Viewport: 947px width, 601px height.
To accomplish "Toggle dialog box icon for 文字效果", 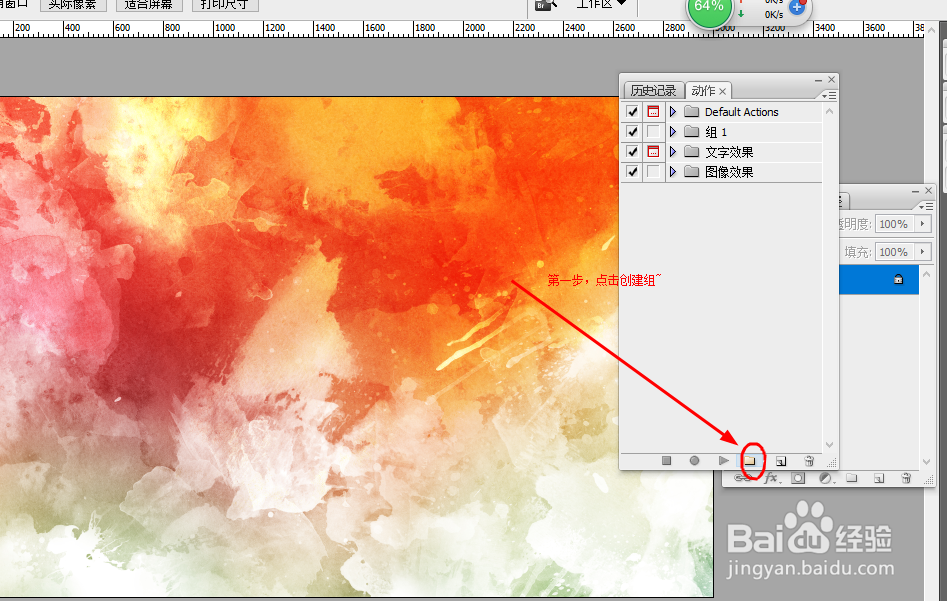I will [653, 152].
